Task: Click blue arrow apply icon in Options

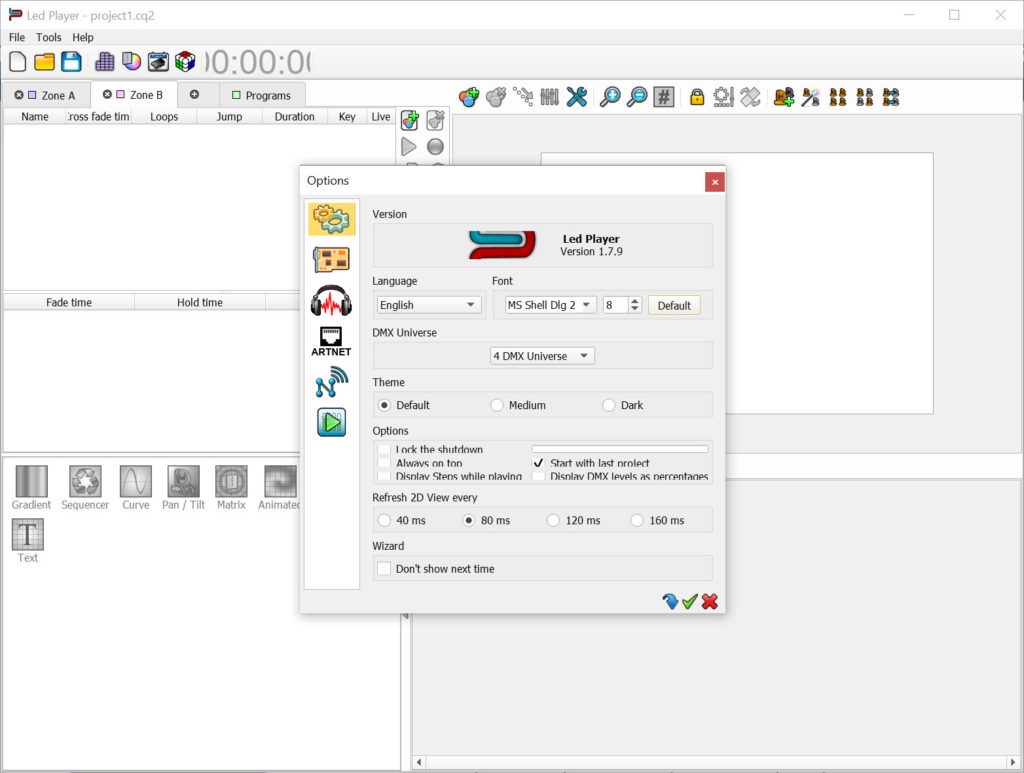Action: pos(670,601)
